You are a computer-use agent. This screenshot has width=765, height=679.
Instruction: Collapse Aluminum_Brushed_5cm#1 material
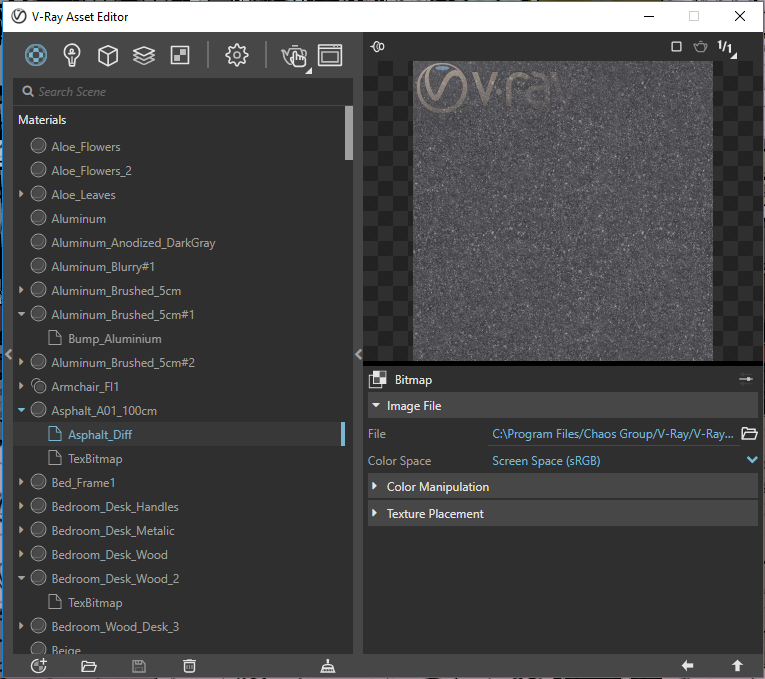pyautogui.click(x=21, y=314)
